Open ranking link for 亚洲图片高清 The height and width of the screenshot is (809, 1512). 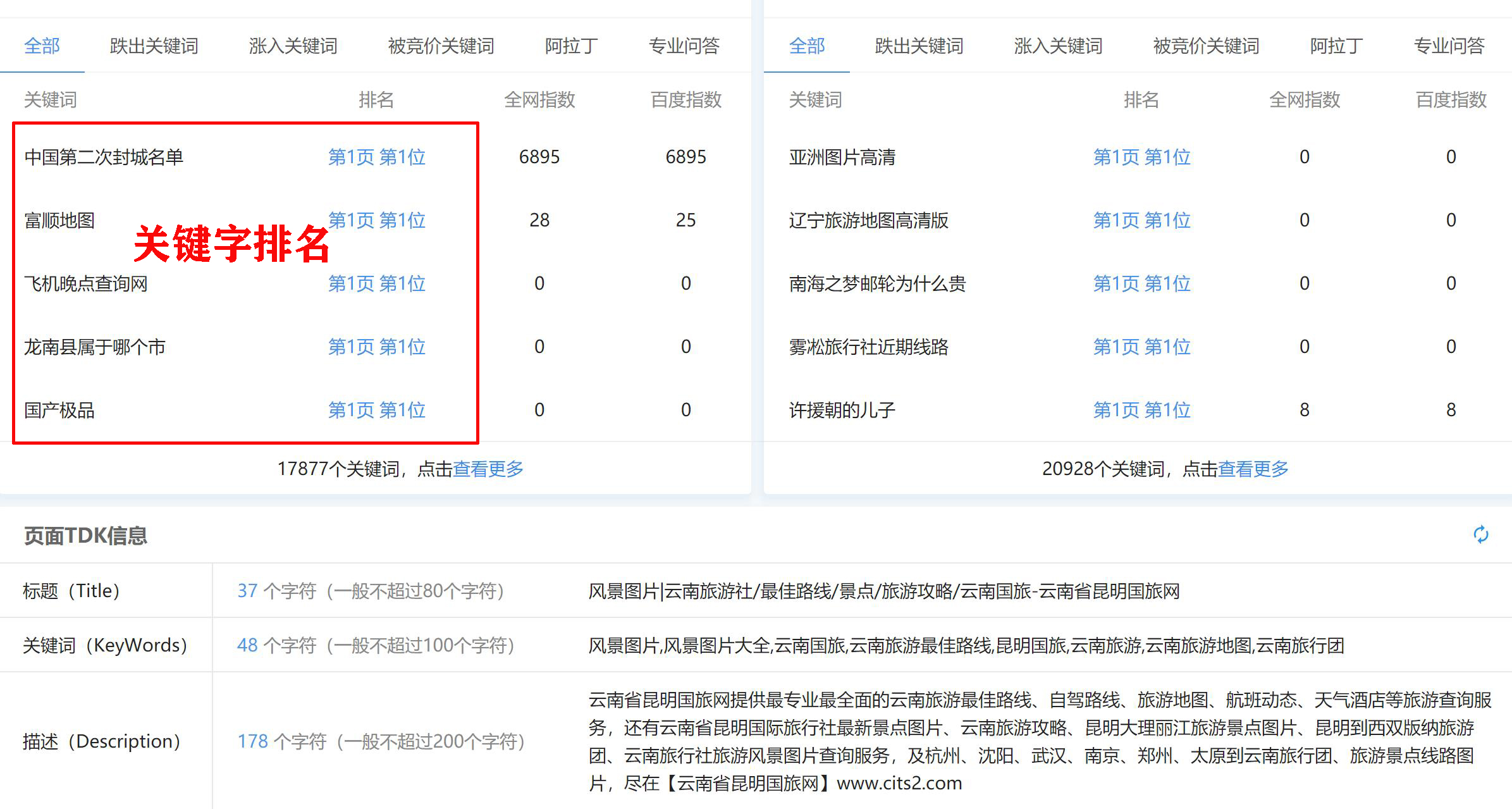coord(1142,157)
